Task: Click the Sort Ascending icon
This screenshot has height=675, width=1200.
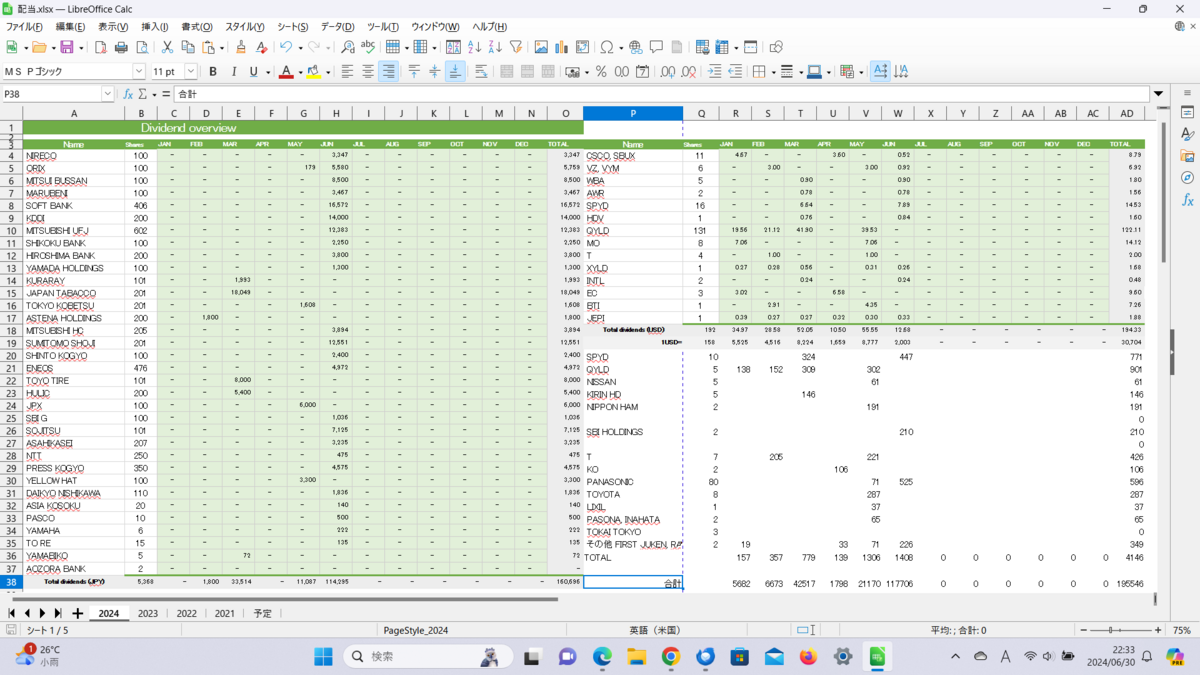Action: 474,47
